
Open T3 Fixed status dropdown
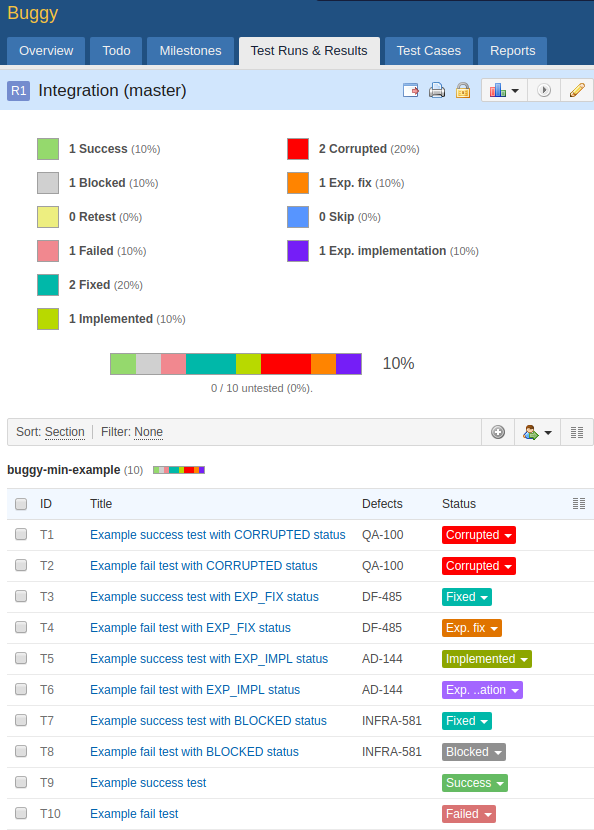[467, 597]
